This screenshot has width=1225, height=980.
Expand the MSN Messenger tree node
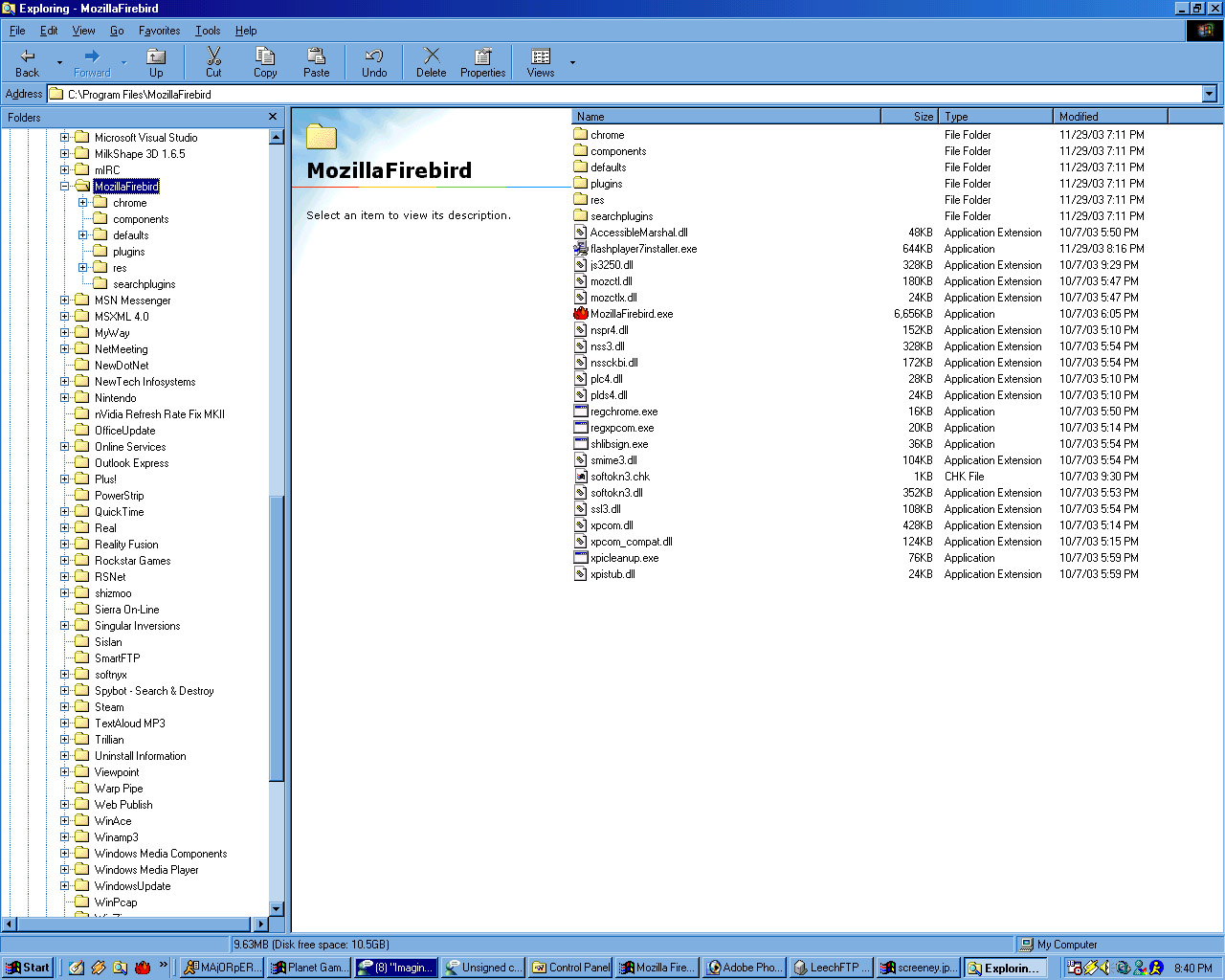(64, 301)
